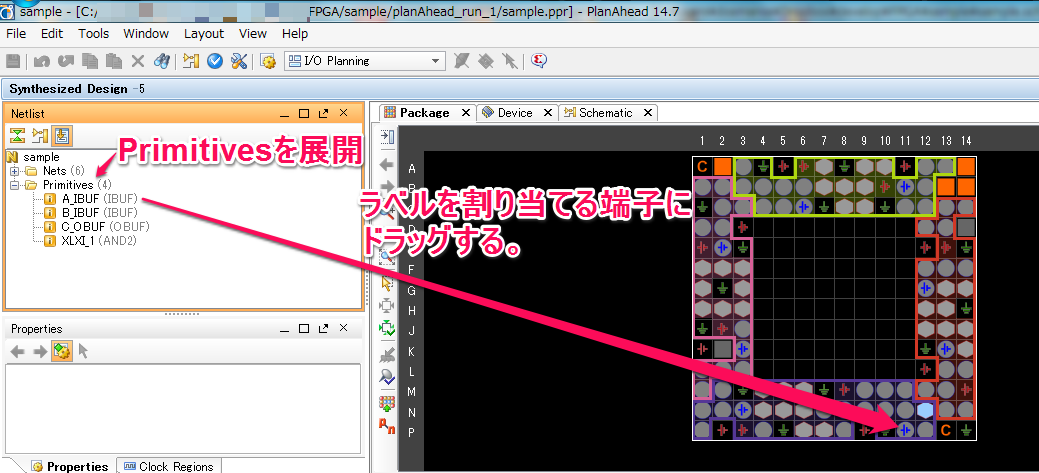The height and width of the screenshot is (473, 1039).
Task: Toggle the highlighted Properties panel settings icon
Action: point(62,351)
